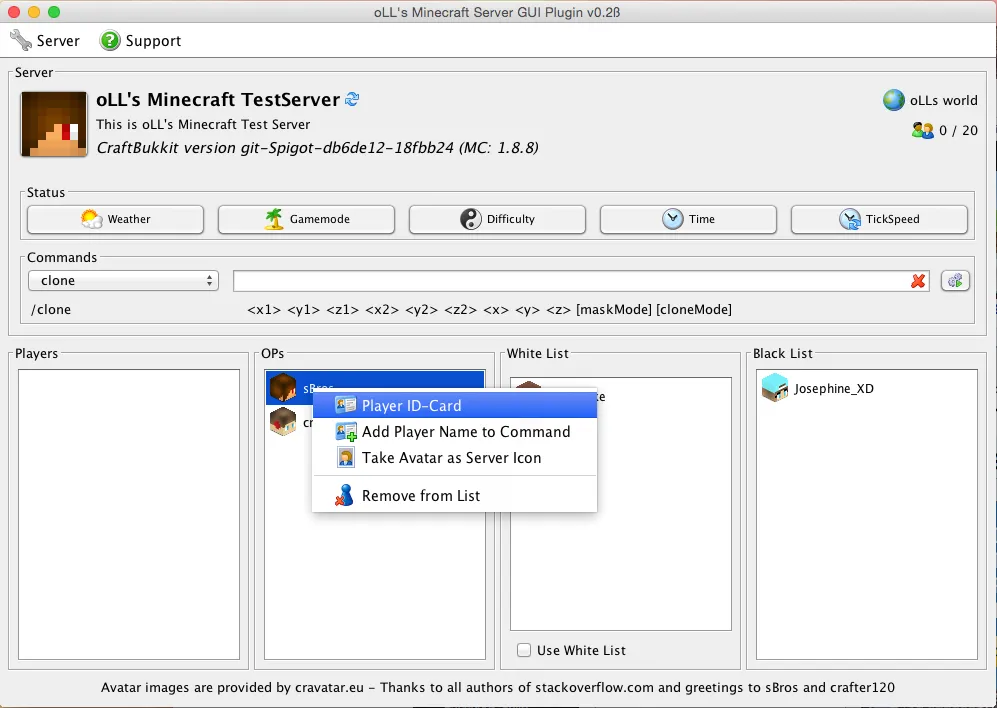Click Josephine_XD's avatar icon
The image size is (997, 708).
coord(774,388)
